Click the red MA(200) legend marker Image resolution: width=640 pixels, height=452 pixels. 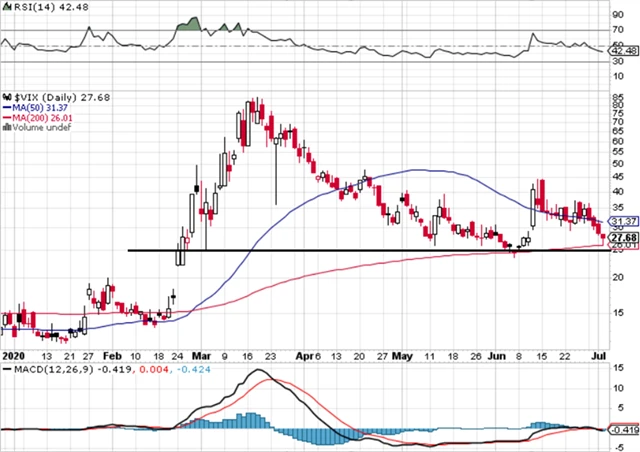(x=5, y=116)
